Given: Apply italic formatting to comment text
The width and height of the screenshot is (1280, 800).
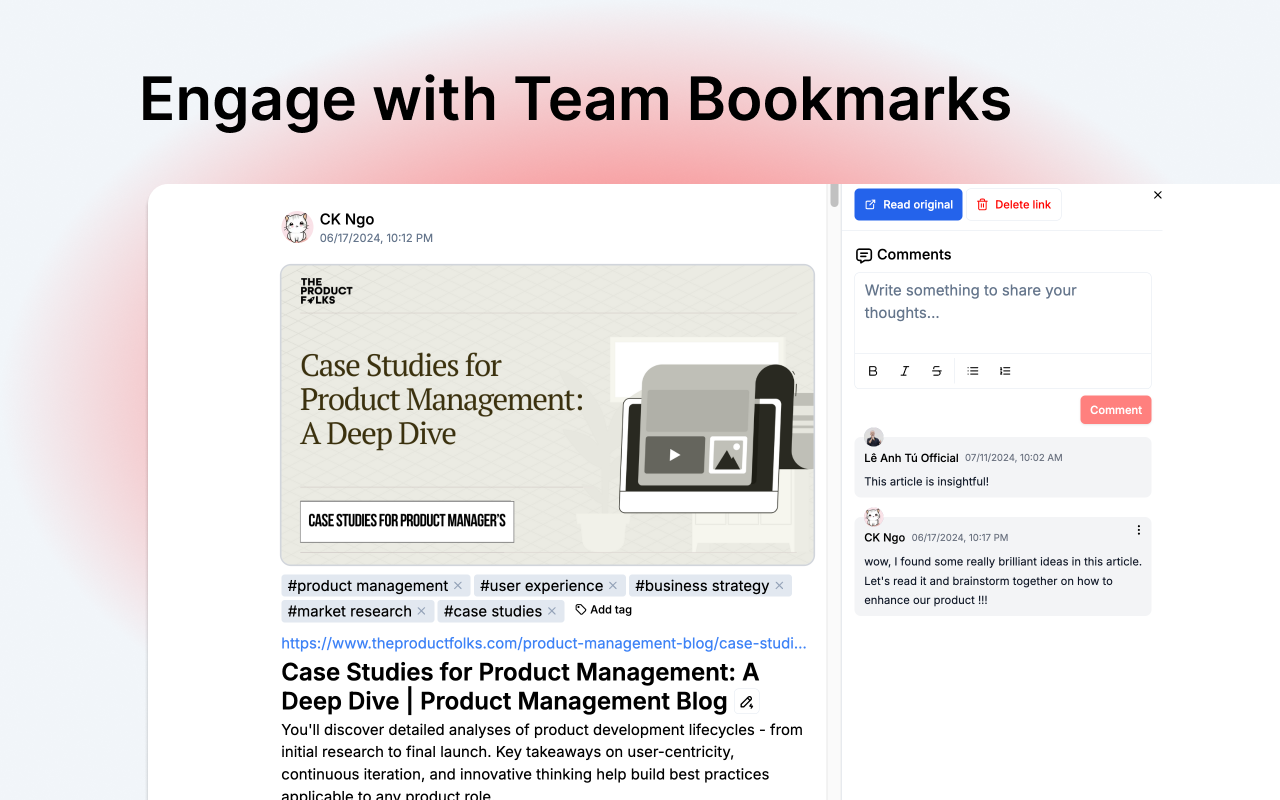Looking at the screenshot, I should point(904,370).
